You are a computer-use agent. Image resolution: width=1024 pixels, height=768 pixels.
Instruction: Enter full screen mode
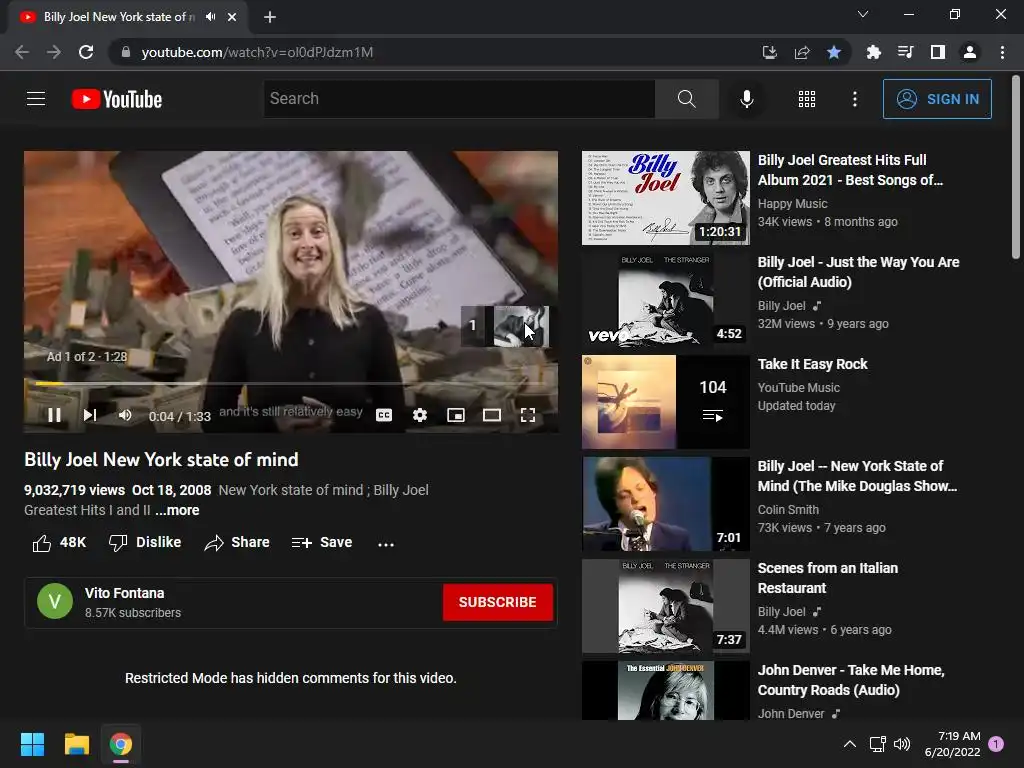[x=528, y=415]
